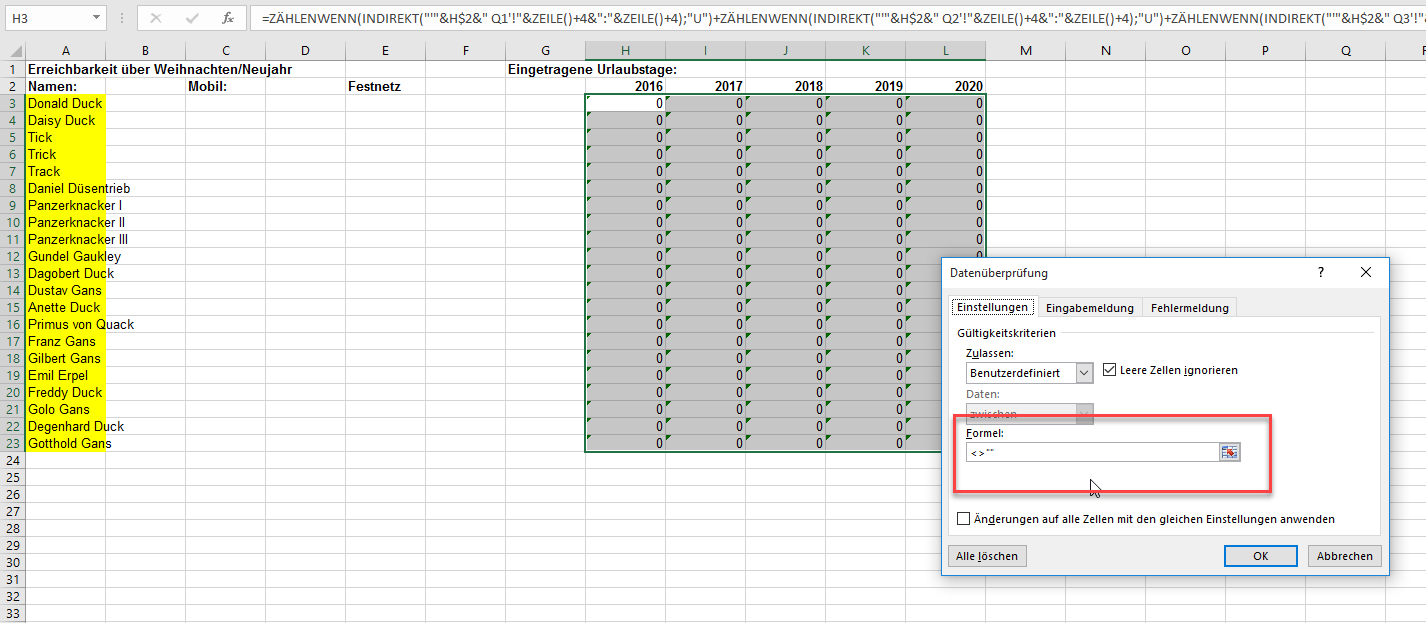Toggle the Leere Zellen ignorieren checkbox
The width and height of the screenshot is (1426, 623).
[1109, 370]
